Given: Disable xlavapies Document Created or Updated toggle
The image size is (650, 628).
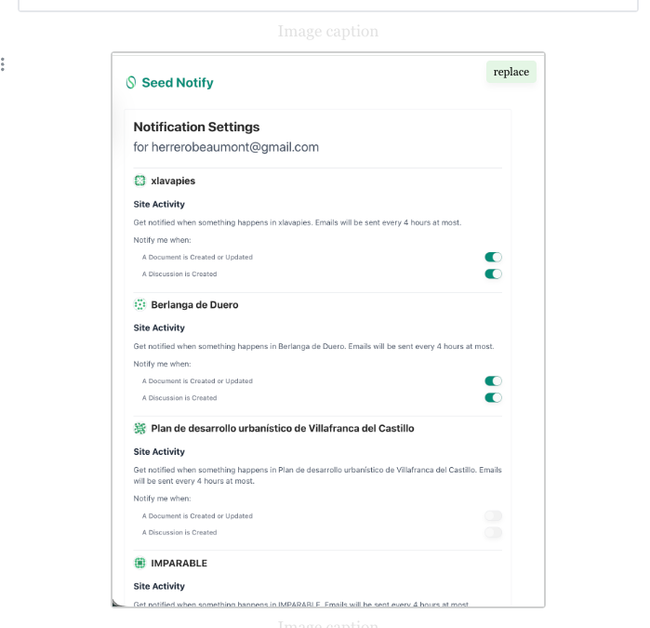Looking at the screenshot, I should click(493, 257).
